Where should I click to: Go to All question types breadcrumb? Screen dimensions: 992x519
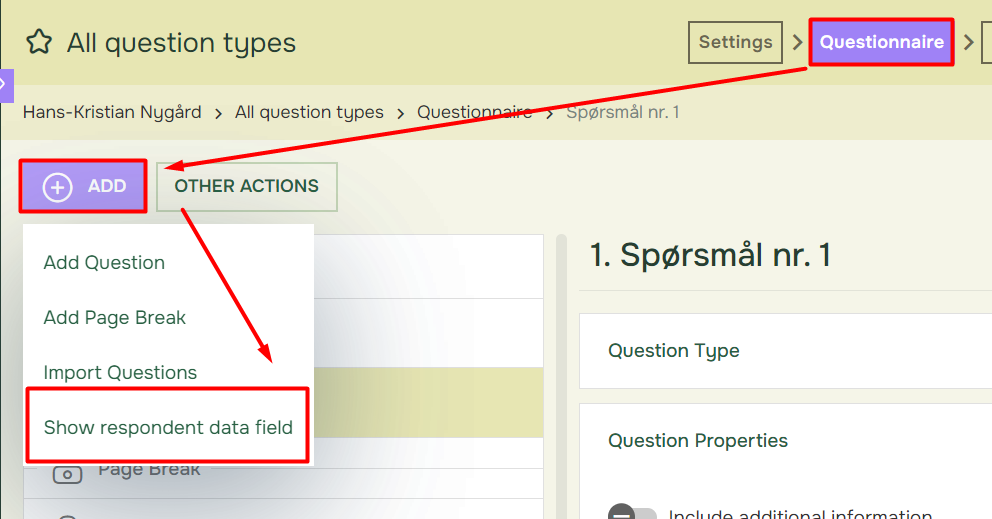(309, 113)
